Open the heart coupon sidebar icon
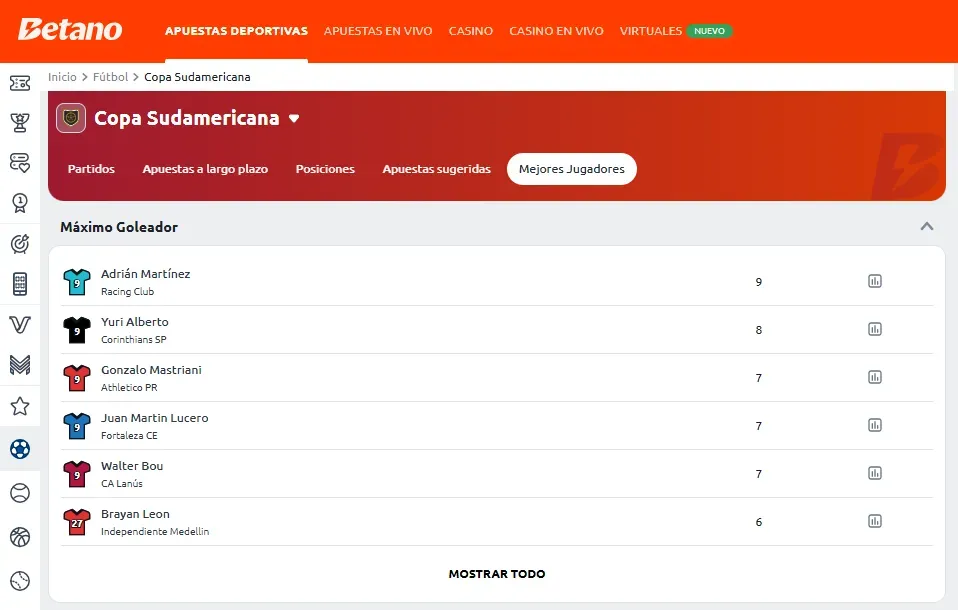The width and height of the screenshot is (958, 610). click(x=20, y=163)
